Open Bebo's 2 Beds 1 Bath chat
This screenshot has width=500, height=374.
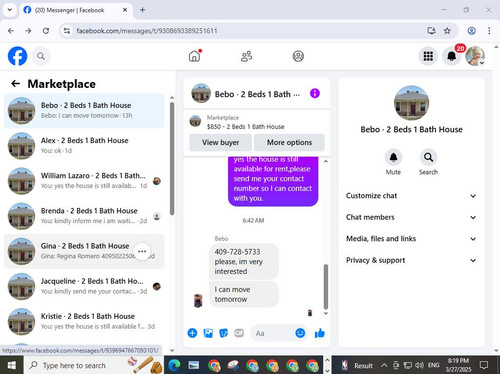84,110
